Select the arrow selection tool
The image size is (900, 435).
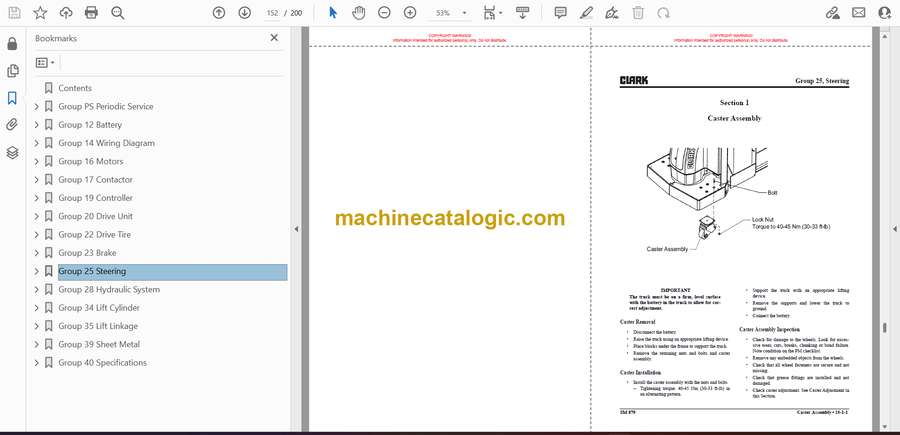pos(332,13)
